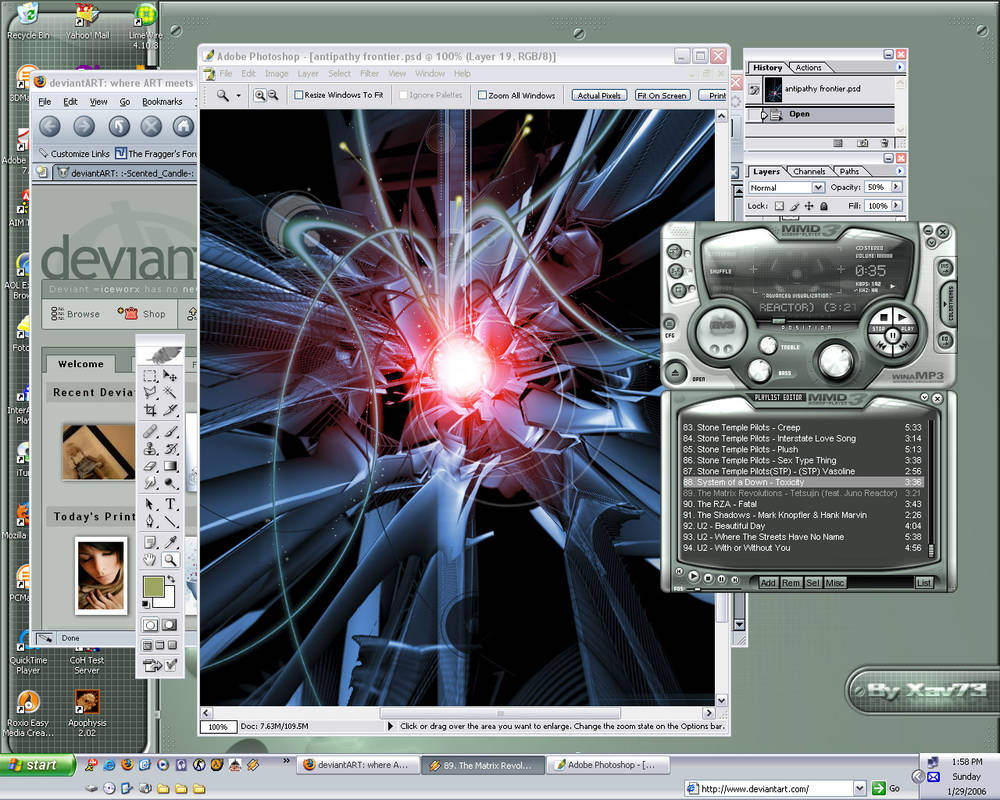Click Add button in playlist editor
This screenshot has width=1000, height=800.
coord(768,582)
